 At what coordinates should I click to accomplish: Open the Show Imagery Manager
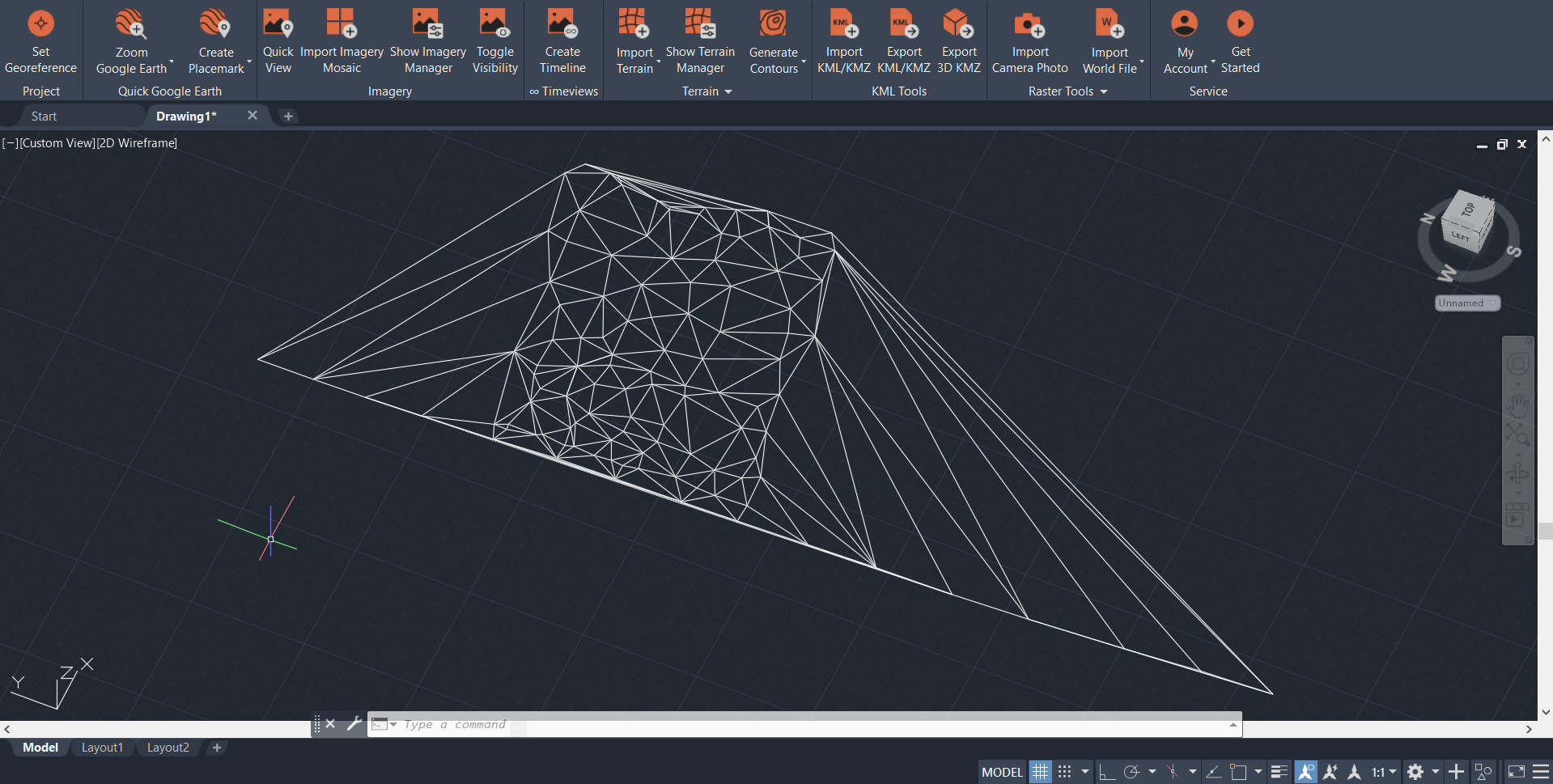427,23
